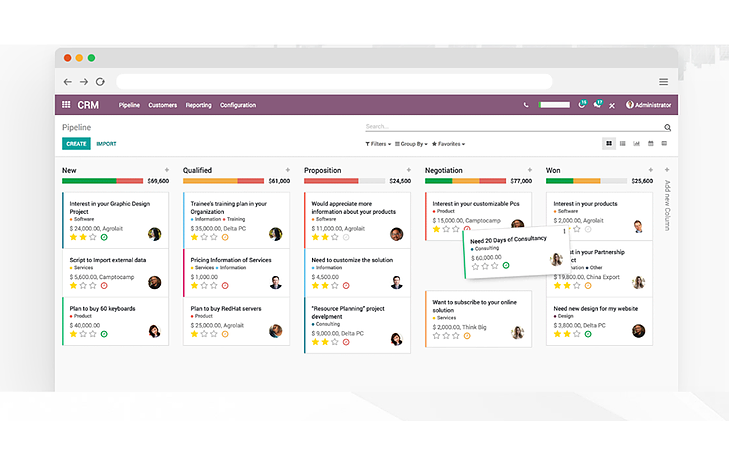This screenshot has height=460, width=729.
Task: Open the apps grid menu icon
Action: coord(66,105)
